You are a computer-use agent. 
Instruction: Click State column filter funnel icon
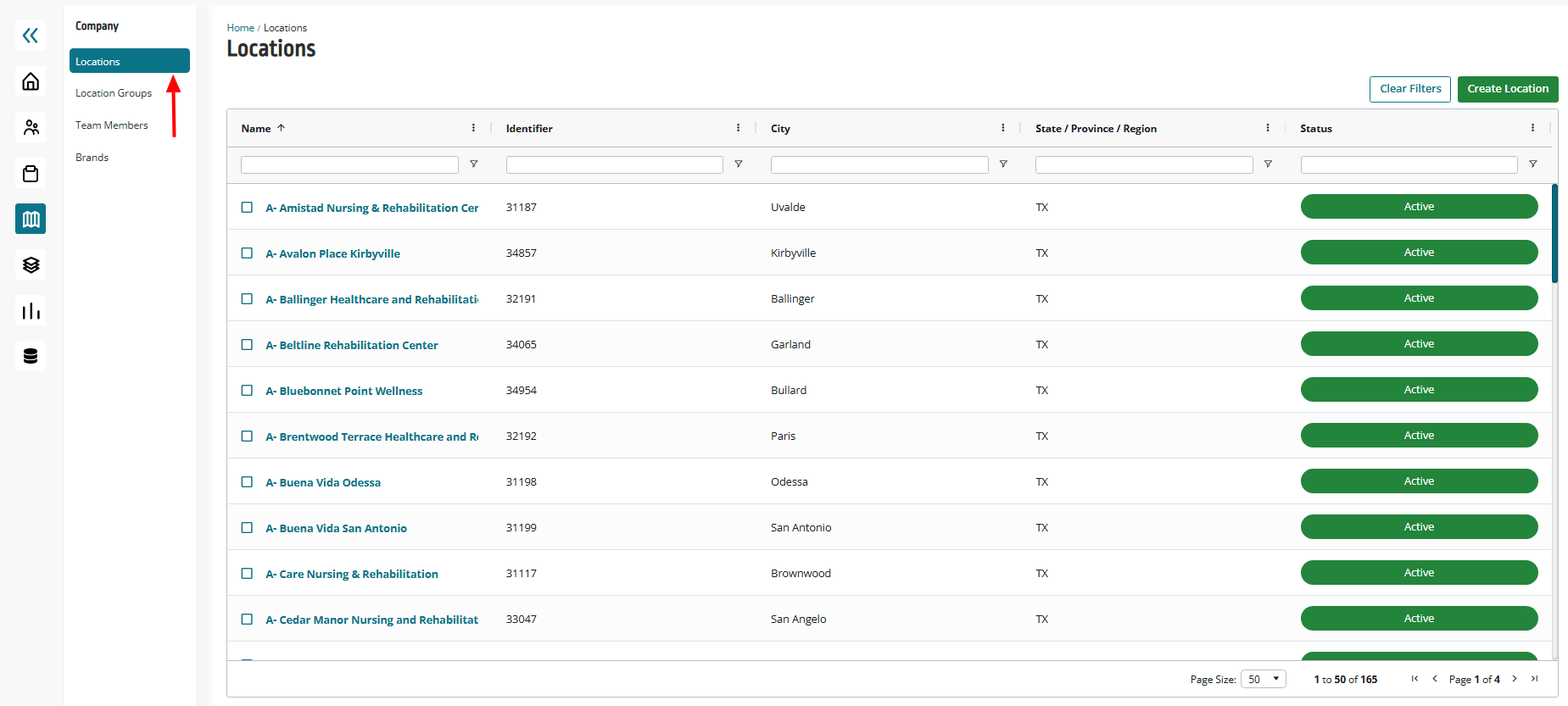click(x=1268, y=164)
